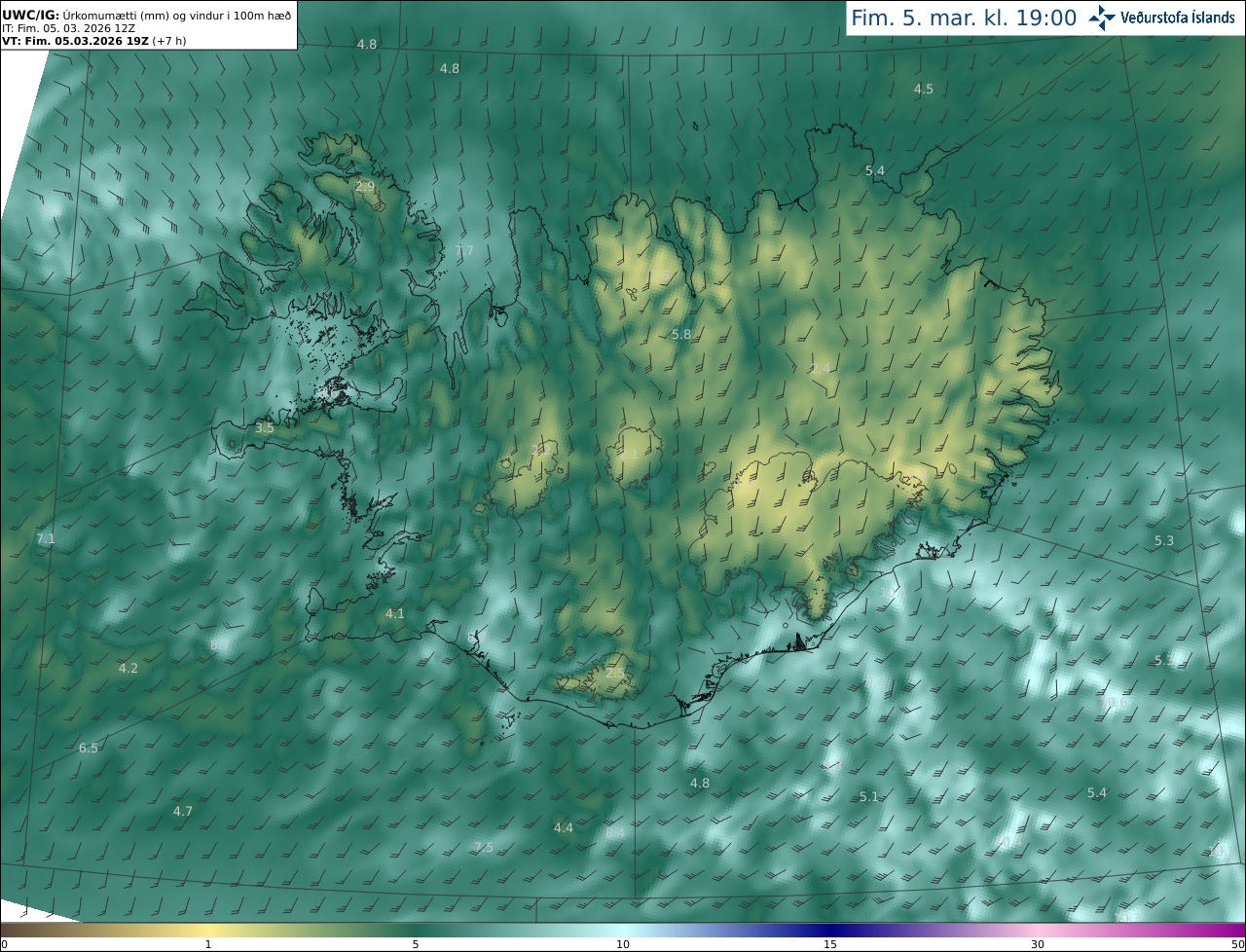The height and width of the screenshot is (952, 1246).
Task: Click the 4.5 value on the map
Action: pos(923,90)
